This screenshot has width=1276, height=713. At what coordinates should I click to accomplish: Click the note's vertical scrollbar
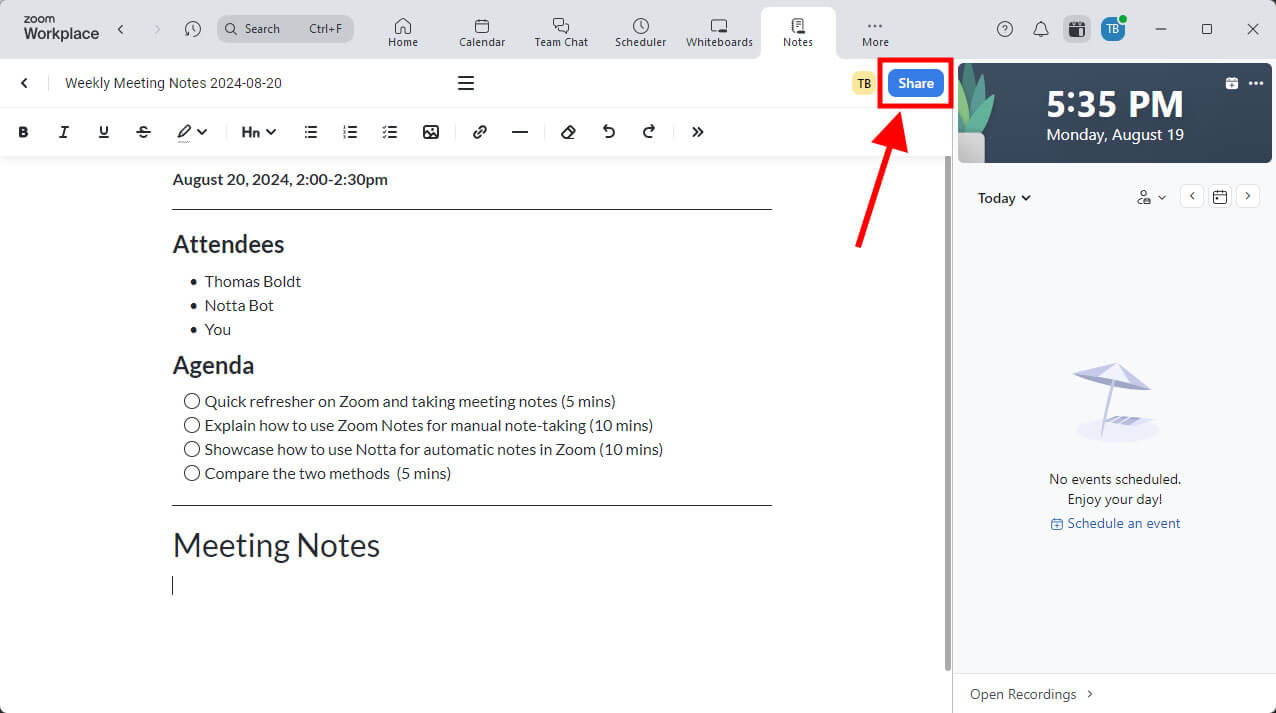(947, 413)
